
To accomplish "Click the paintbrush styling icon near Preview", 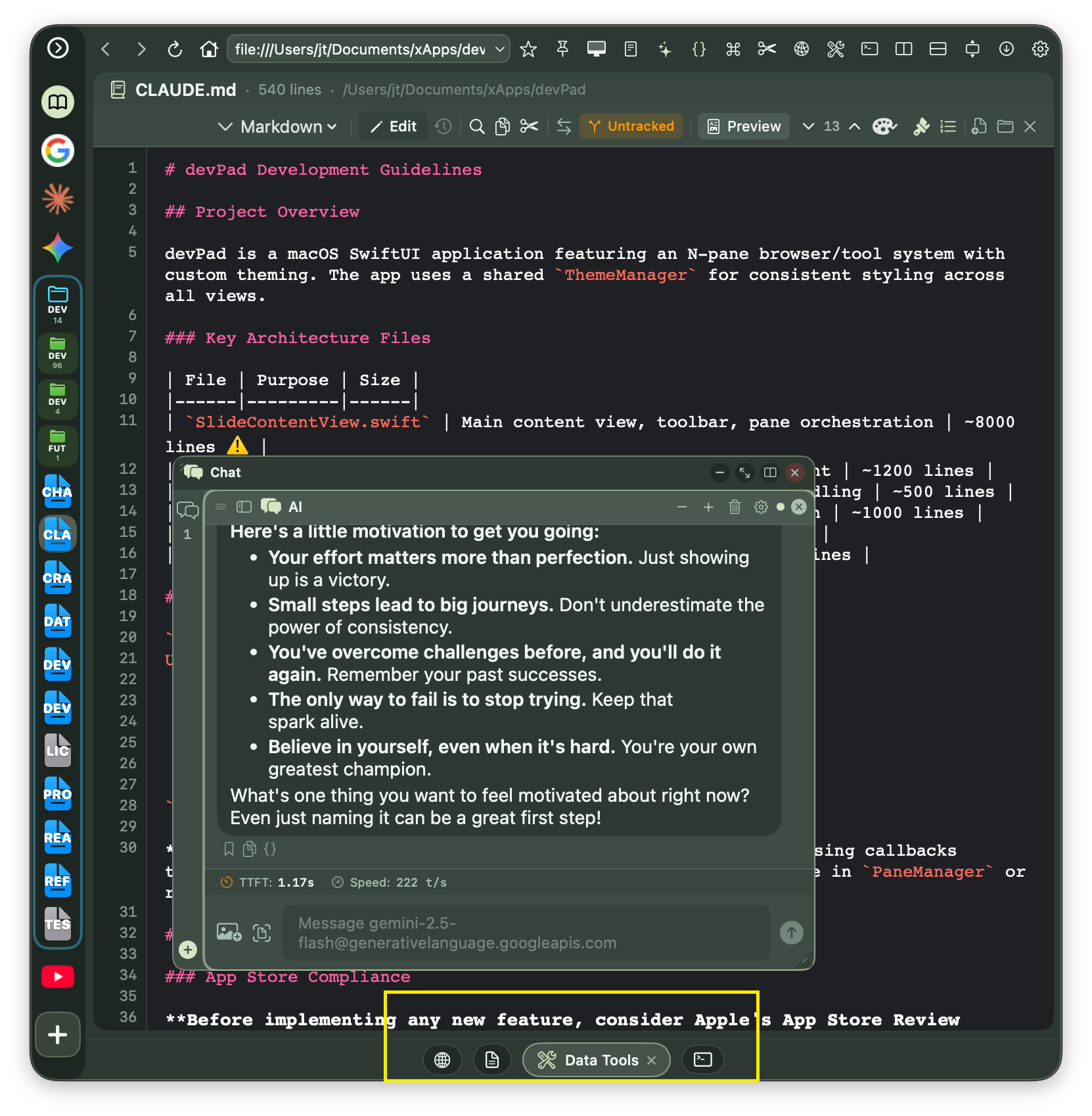I will point(921,126).
